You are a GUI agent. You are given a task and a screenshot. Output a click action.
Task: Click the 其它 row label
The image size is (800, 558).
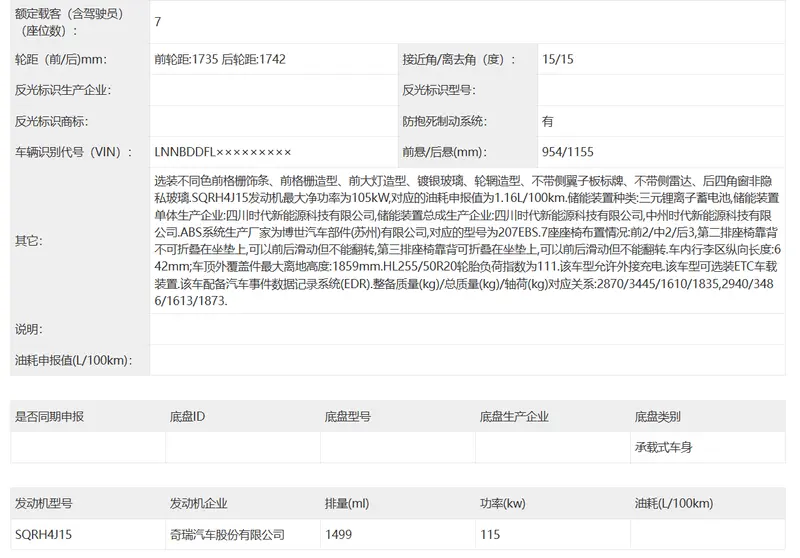28,241
